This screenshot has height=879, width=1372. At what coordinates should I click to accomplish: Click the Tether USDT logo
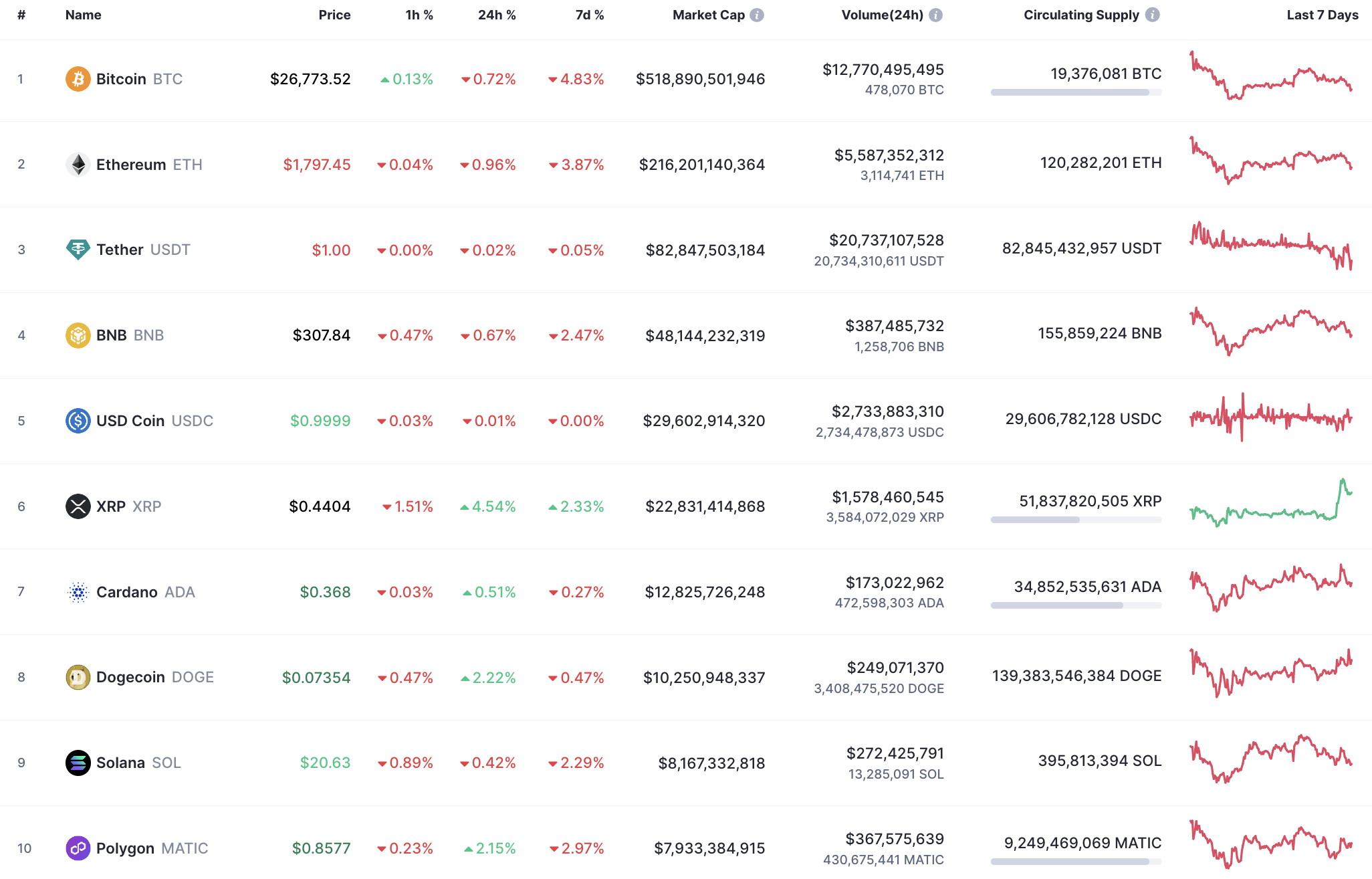tap(78, 249)
